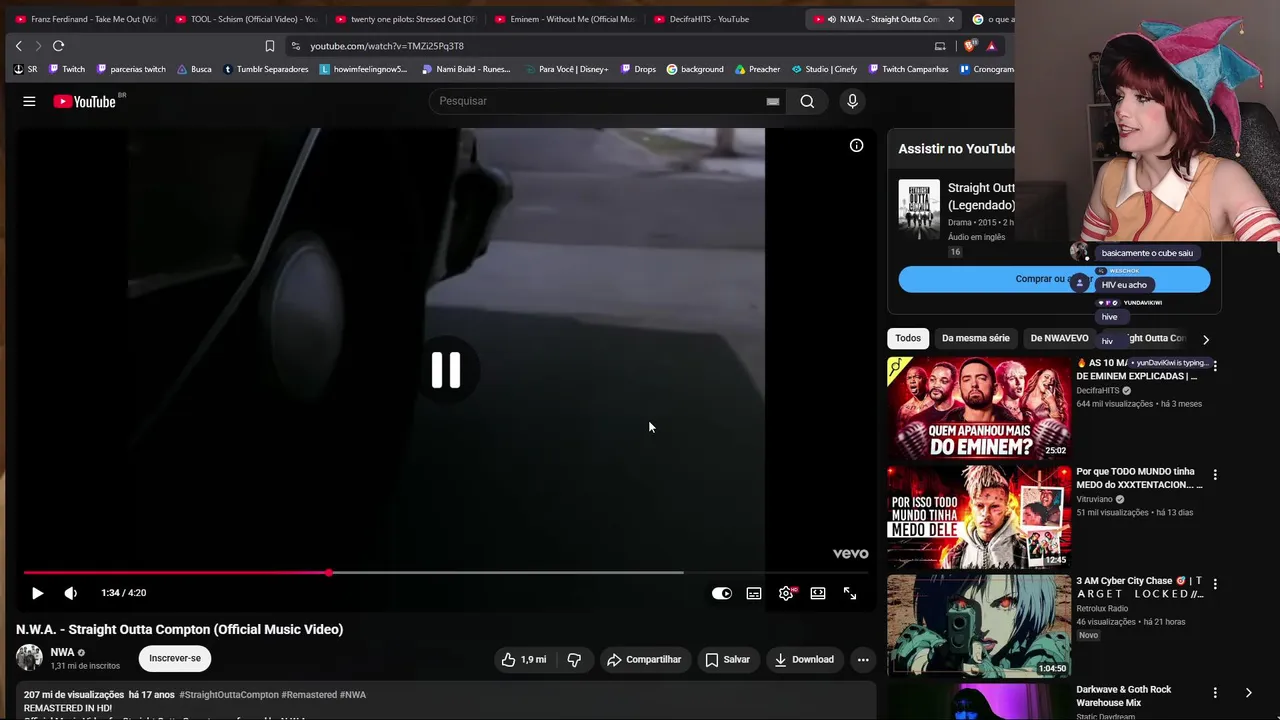Resume playback with the play button
This screenshot has height=720, width=1280.
coord(37,593)
